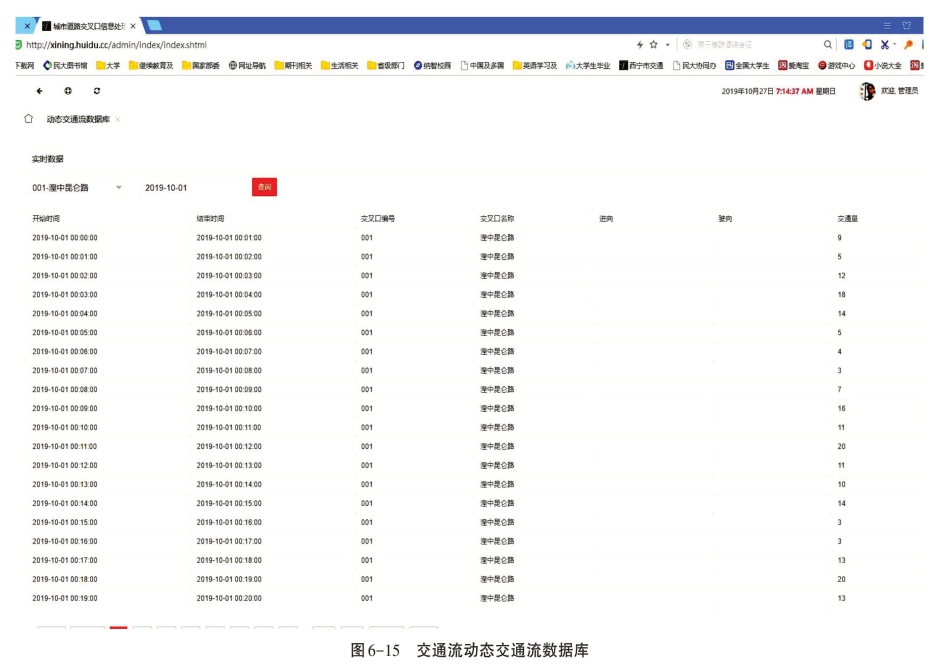Click the 交叉口编号 column header
This screenshot has width=934, height=670.
tap(378, 219)
